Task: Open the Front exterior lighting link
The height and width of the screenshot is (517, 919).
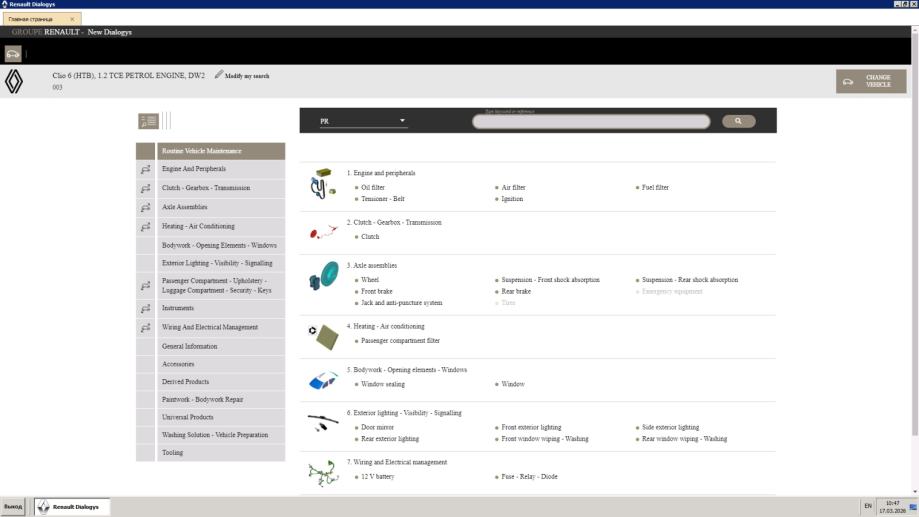Action: point(531,427)
